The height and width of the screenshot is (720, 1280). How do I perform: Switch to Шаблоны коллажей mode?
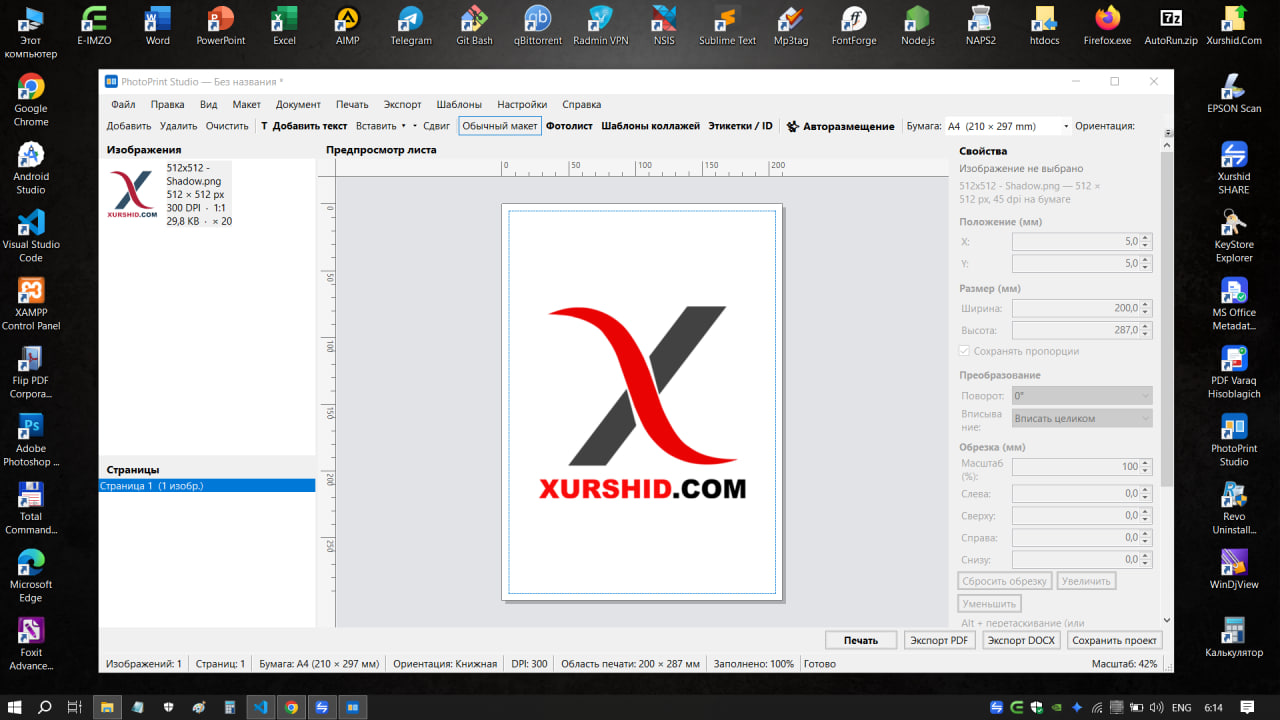click(x=650, y=126)
